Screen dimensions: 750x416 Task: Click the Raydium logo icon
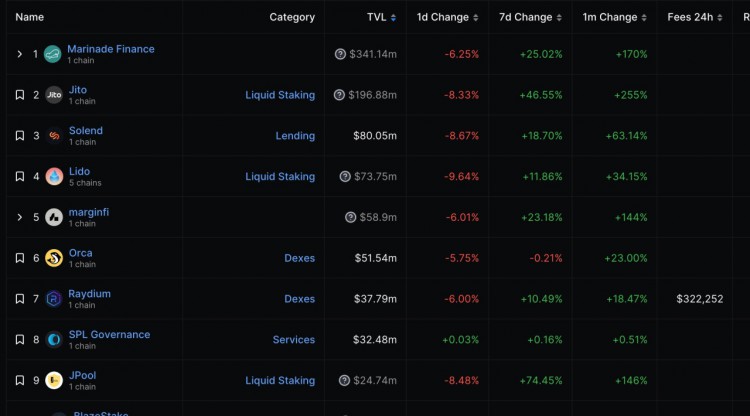54,299
